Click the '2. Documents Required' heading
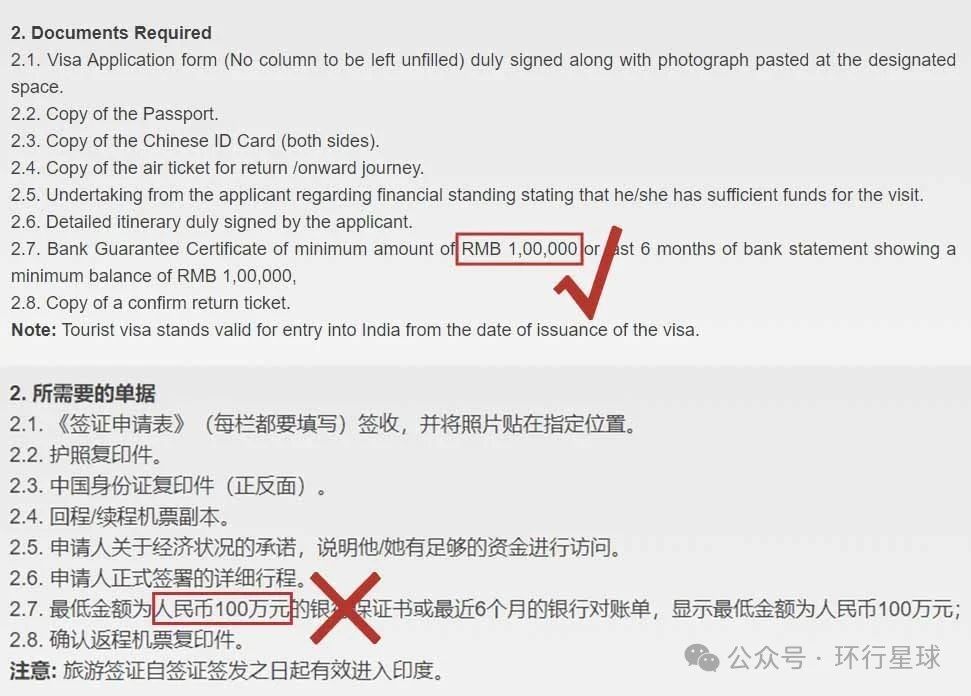The height and width of the screenshot is (696, 971). (x=111, y=33)
